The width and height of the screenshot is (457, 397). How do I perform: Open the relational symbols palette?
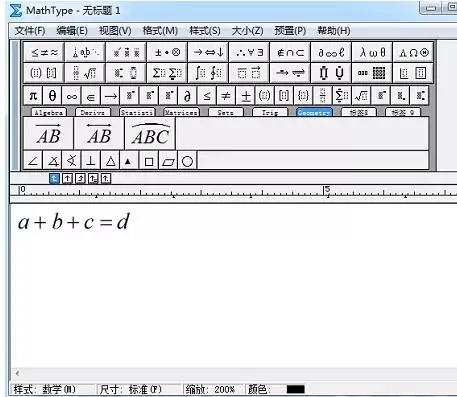pos(44,52)
